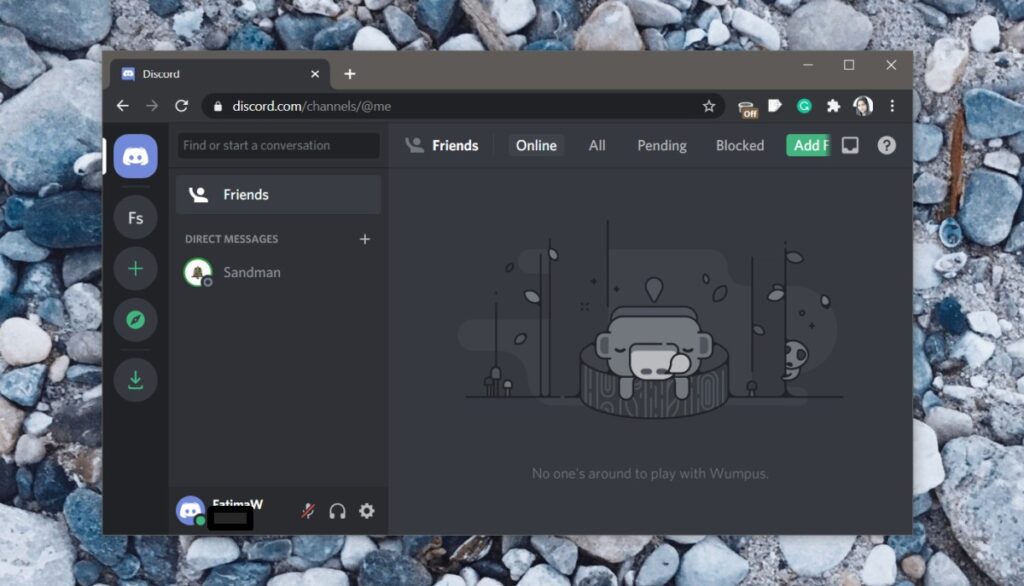Expand the Direct Messages plus control
Screen dimensions: 1024x586
[x=365, y=239]
